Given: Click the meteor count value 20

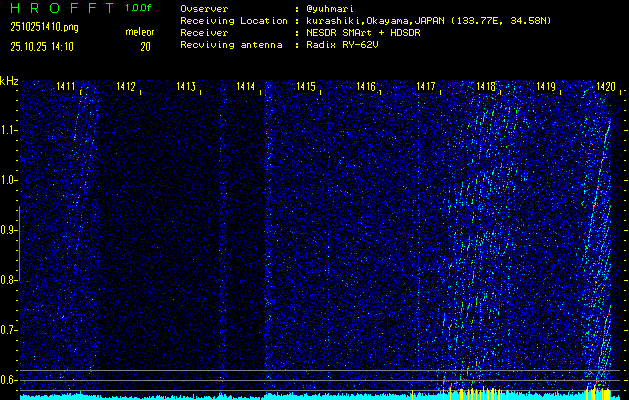Looking at the screenshot, I should tap(145, 47).
